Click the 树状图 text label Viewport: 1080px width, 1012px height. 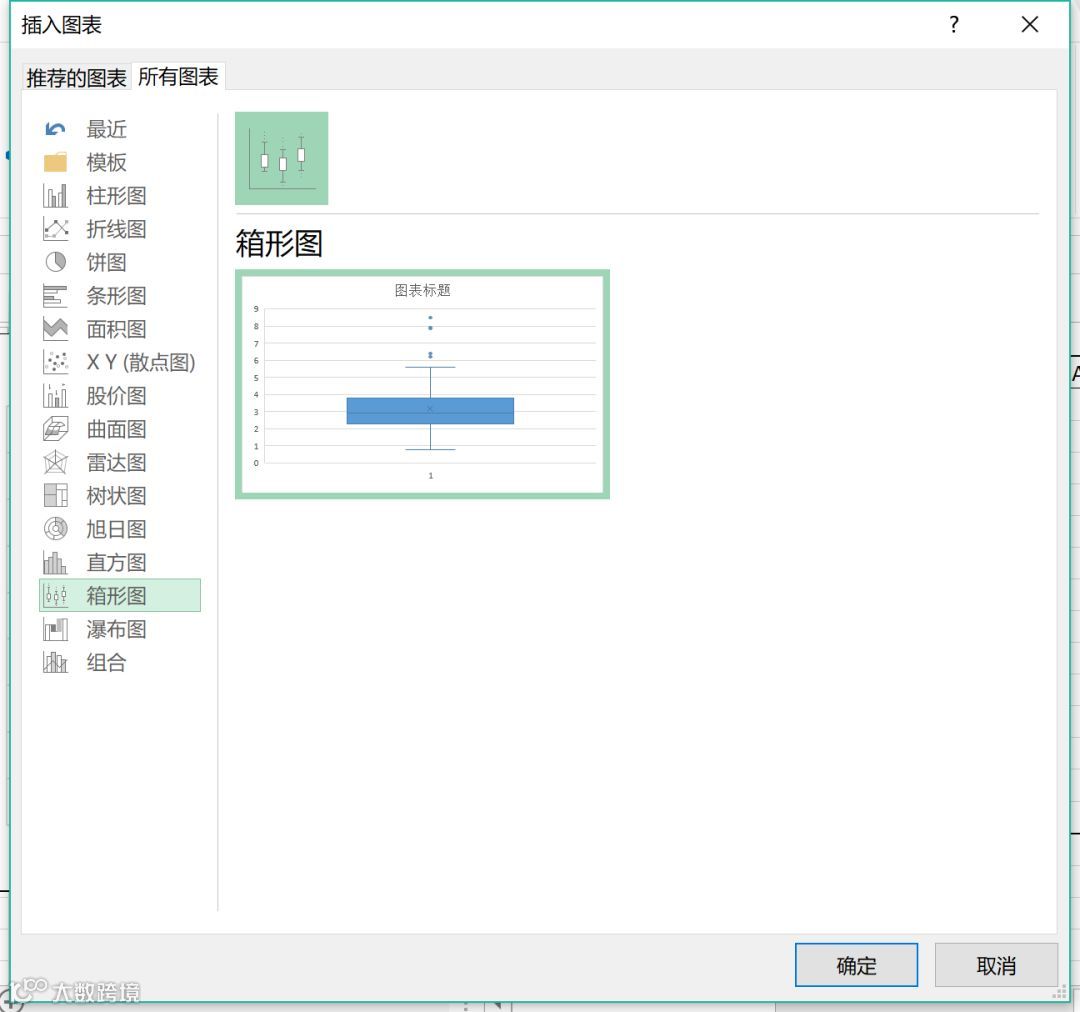tap(116, 495)
